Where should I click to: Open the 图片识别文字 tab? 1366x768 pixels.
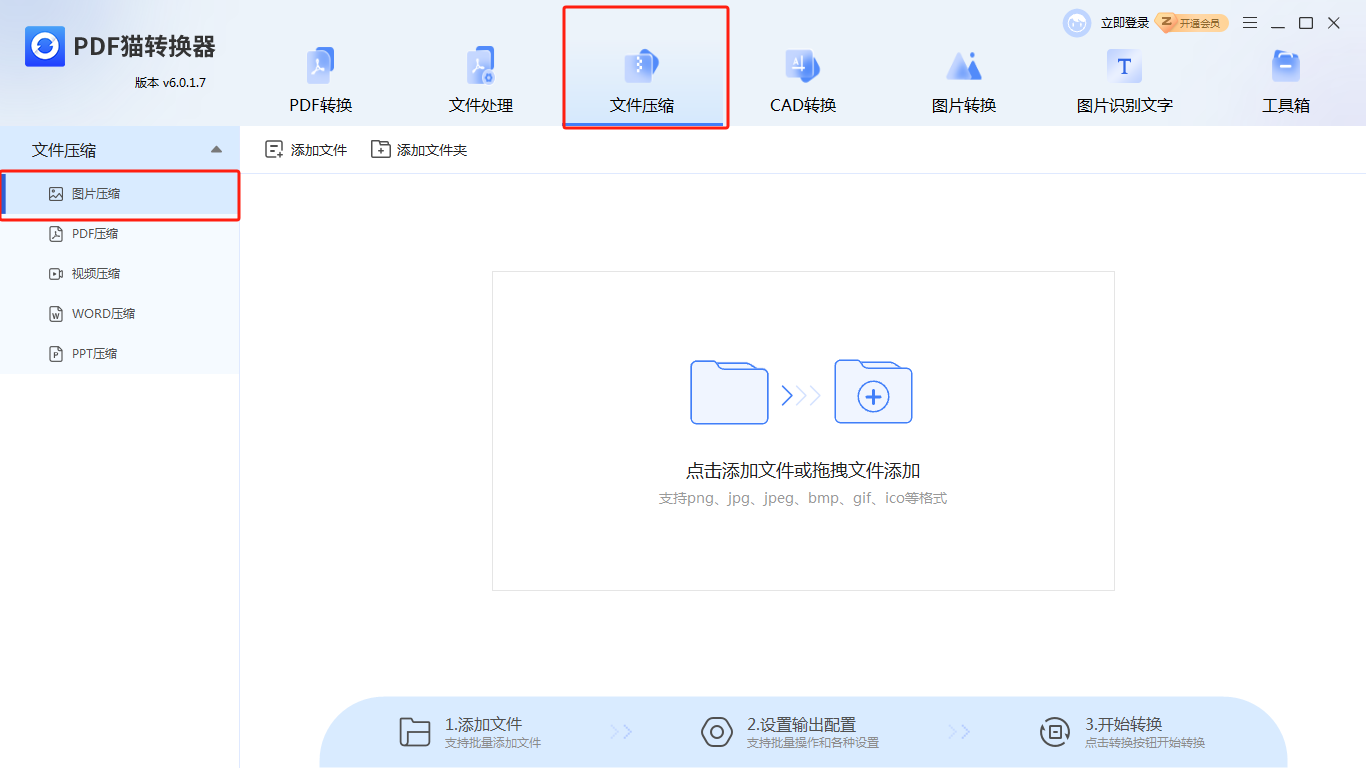click(1124, 82)
